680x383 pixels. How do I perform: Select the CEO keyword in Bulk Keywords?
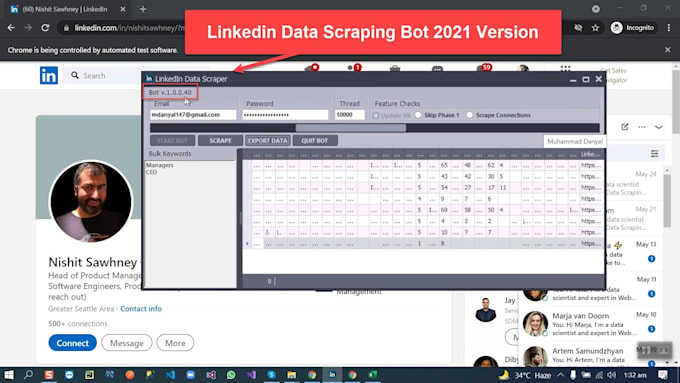pos(151,172)
